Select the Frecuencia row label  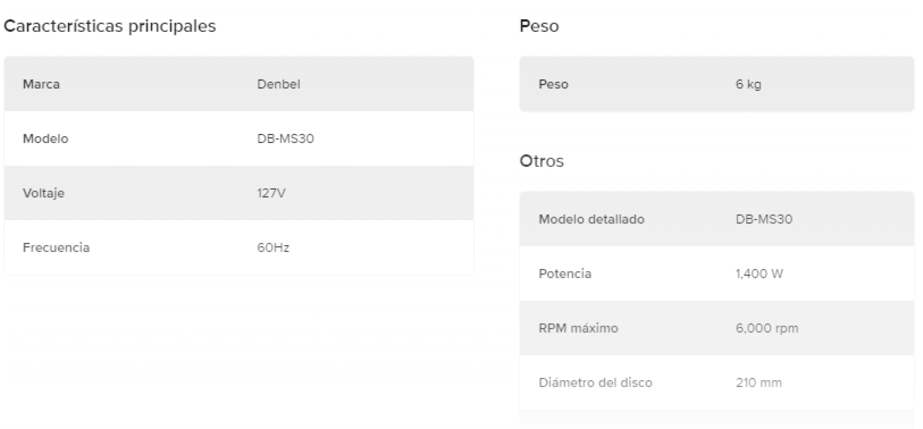pos(56,247)
